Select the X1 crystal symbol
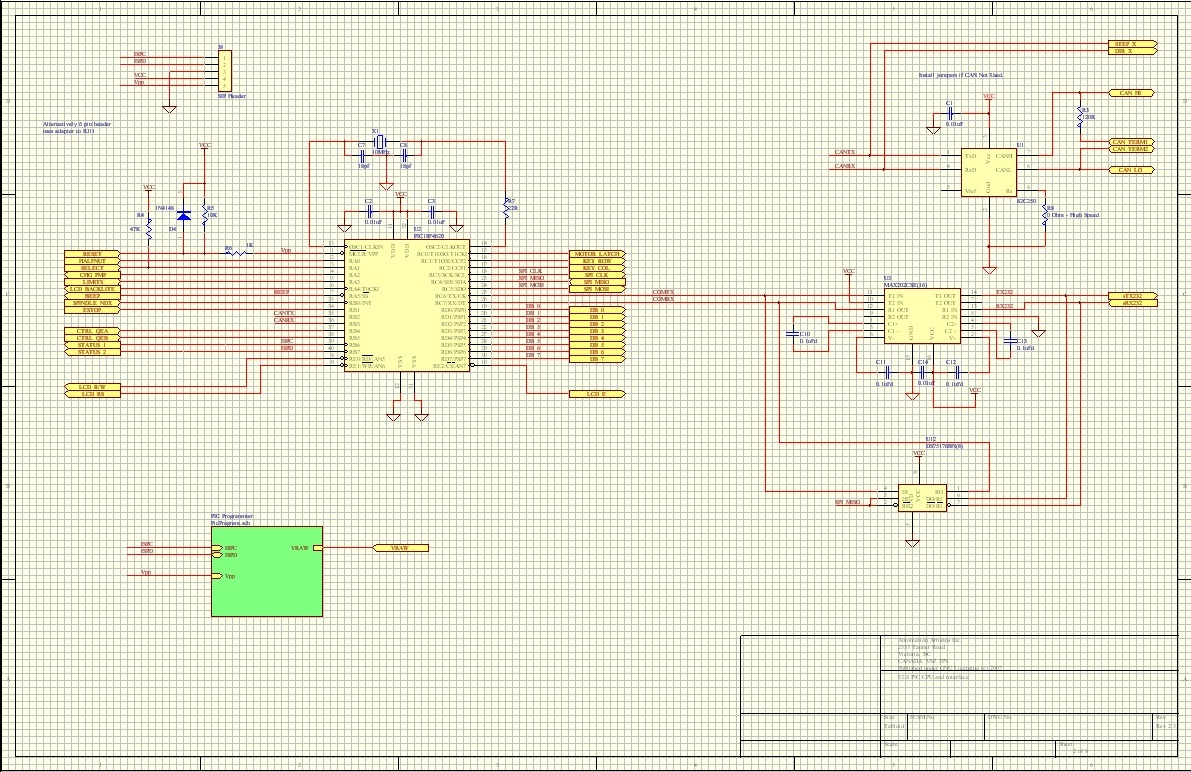The height and width of the screenshot is (772, 1191). coord(378,141)
